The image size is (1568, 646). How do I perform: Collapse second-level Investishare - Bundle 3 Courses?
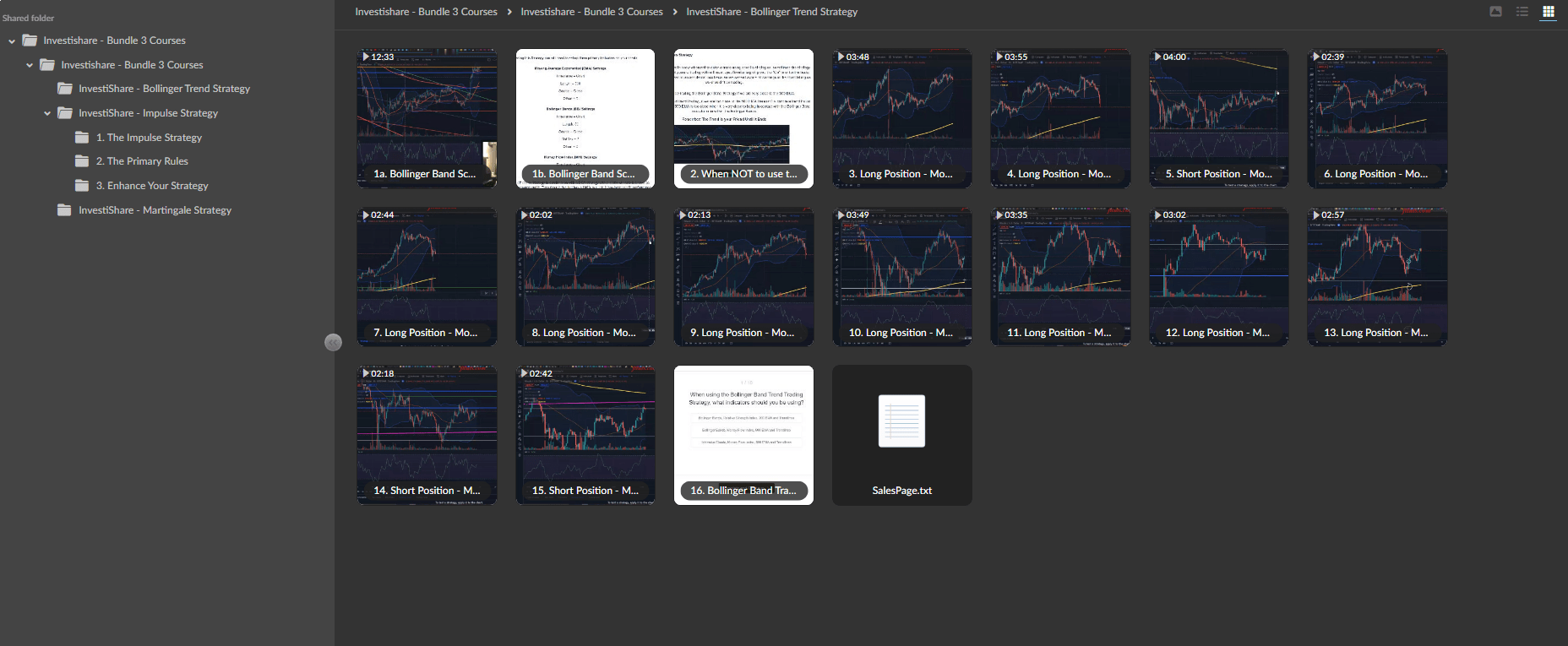pos(30,65)
